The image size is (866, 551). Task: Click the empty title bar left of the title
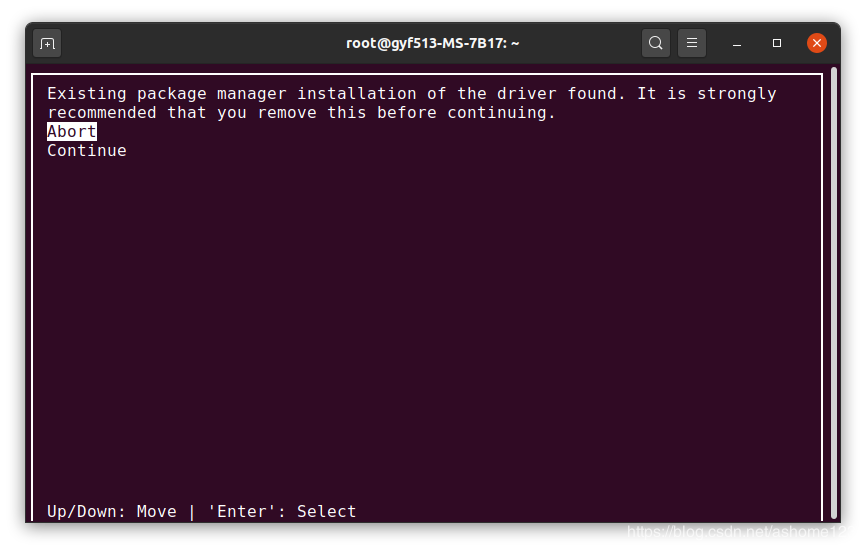(200, 43)
